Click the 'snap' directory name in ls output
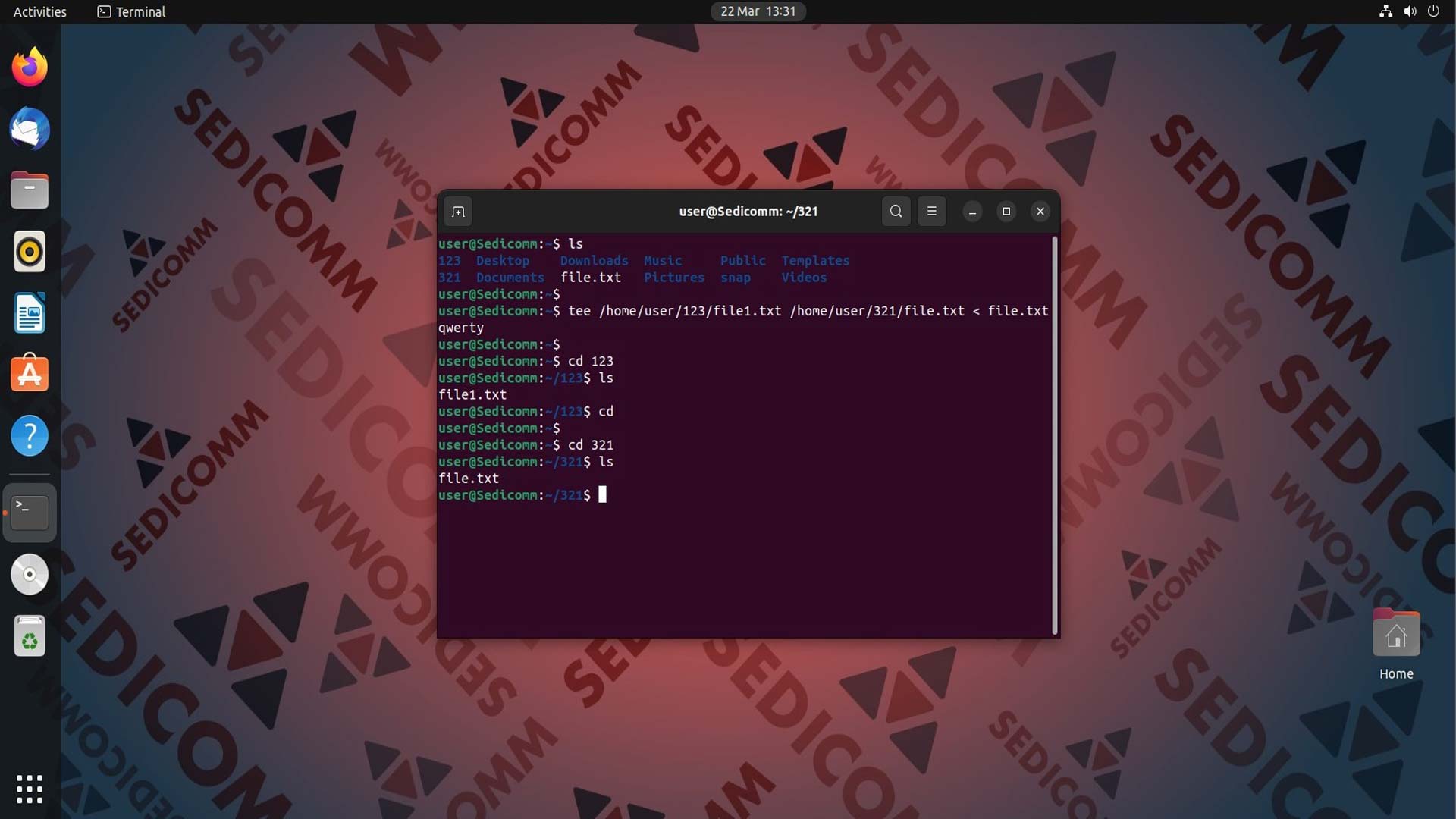Screen dimensions: 1456x819 point(735,278)
